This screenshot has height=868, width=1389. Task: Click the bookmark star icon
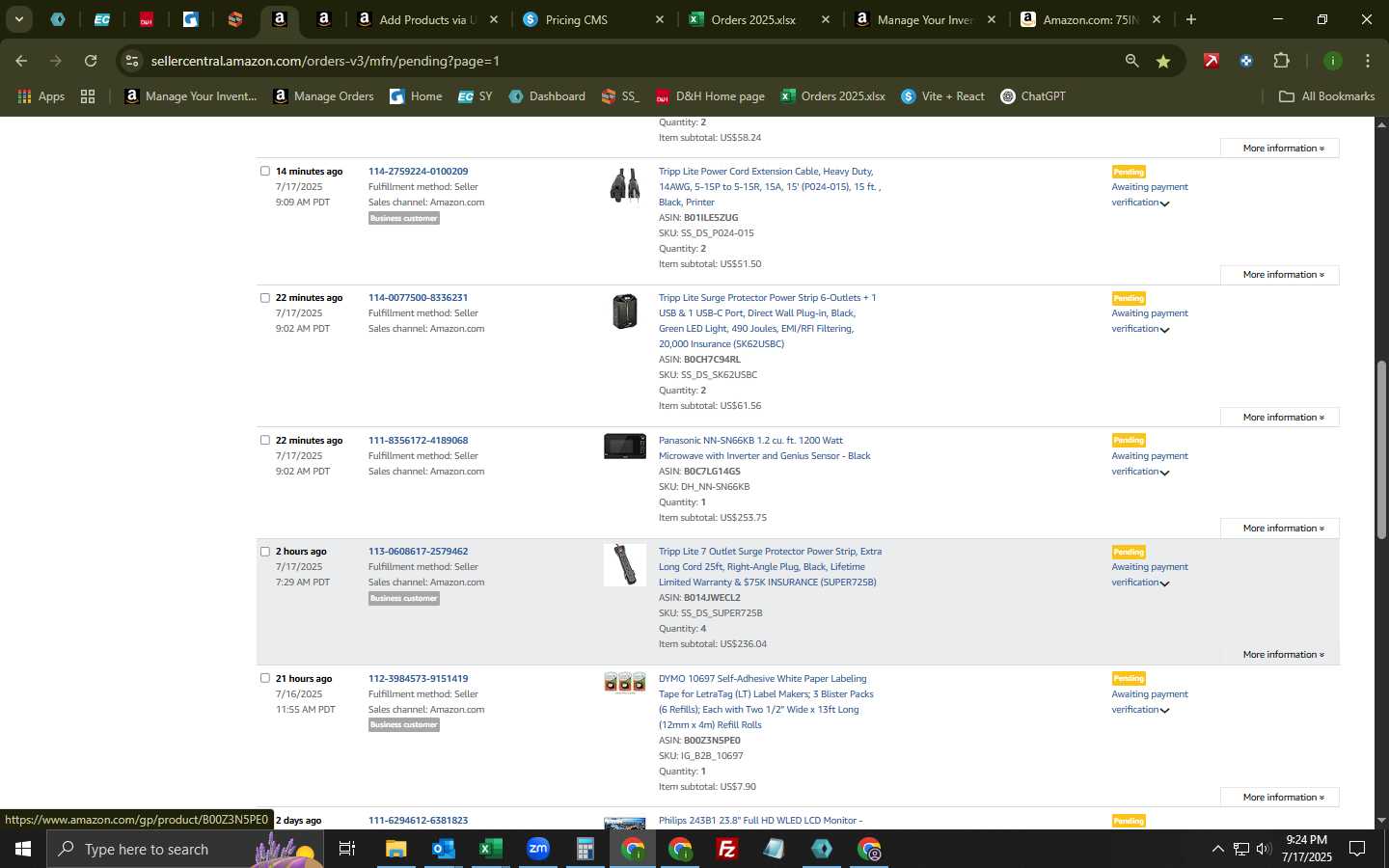click(x=1163, y=61)
